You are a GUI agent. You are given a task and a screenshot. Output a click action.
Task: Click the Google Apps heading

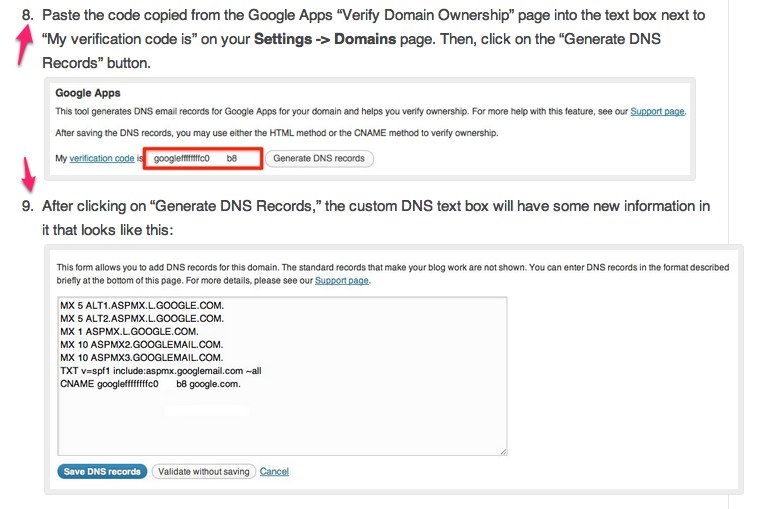[x=88, y=93]
